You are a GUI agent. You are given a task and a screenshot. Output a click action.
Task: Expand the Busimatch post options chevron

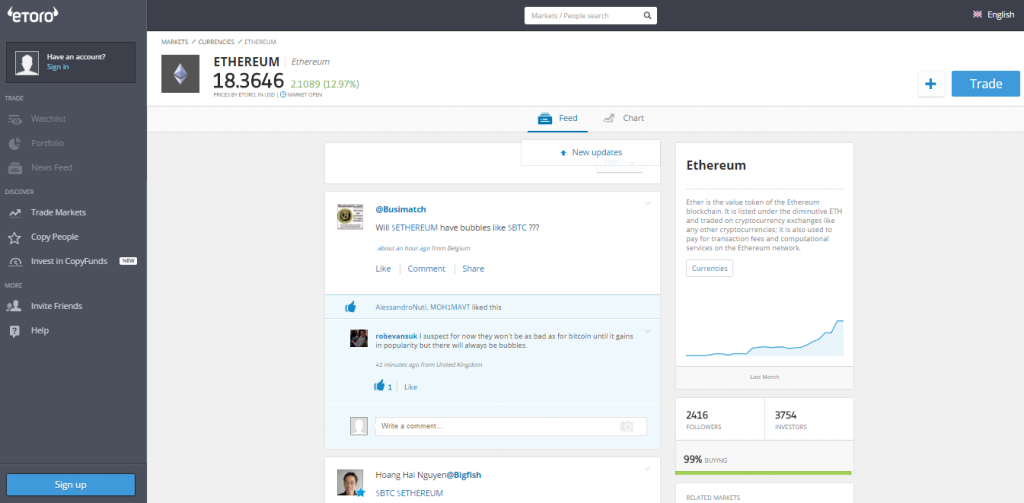coord(647,204)
